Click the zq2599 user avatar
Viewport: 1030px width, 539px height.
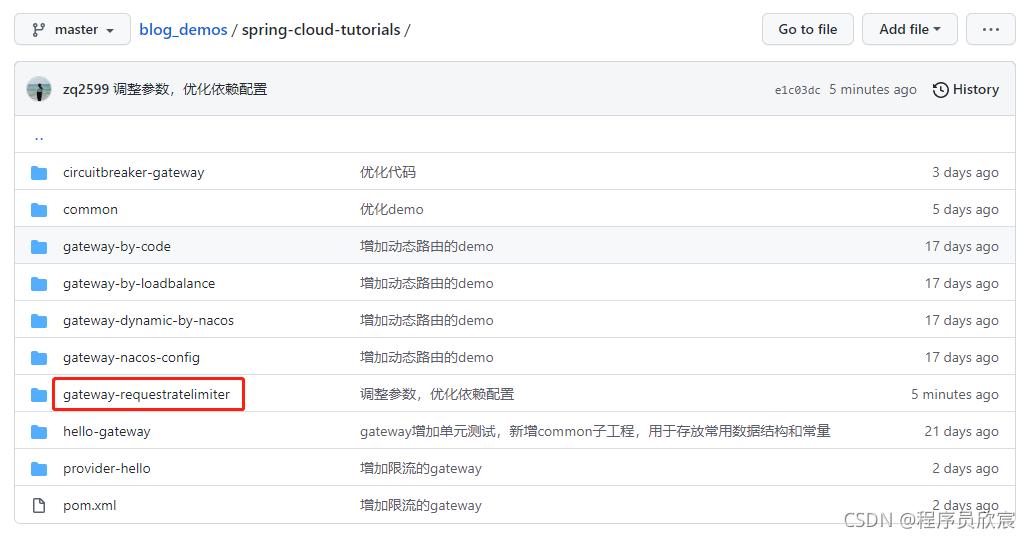click(x=39, y=89)
